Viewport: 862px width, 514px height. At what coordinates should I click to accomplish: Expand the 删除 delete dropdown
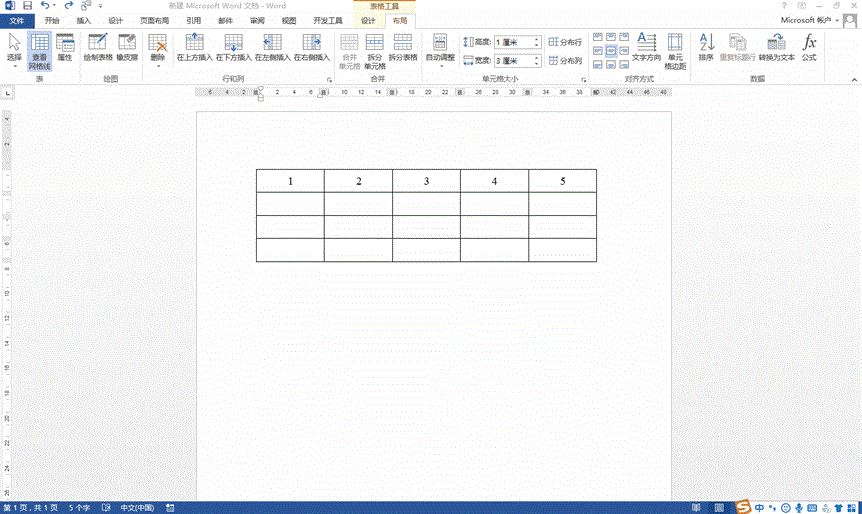(157, 50)
